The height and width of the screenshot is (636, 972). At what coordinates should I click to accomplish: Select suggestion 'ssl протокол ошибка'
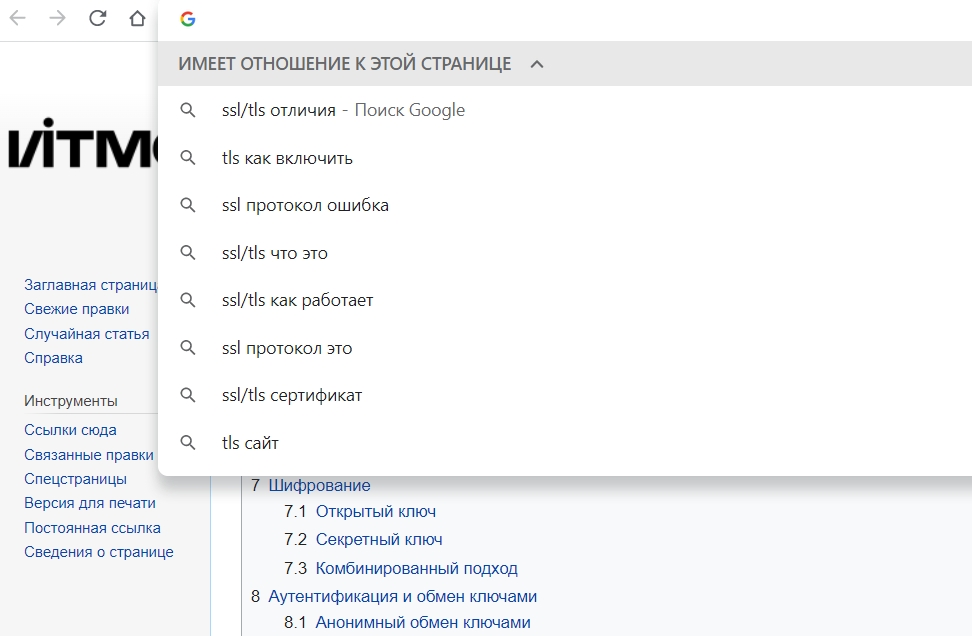pos(305,205)
